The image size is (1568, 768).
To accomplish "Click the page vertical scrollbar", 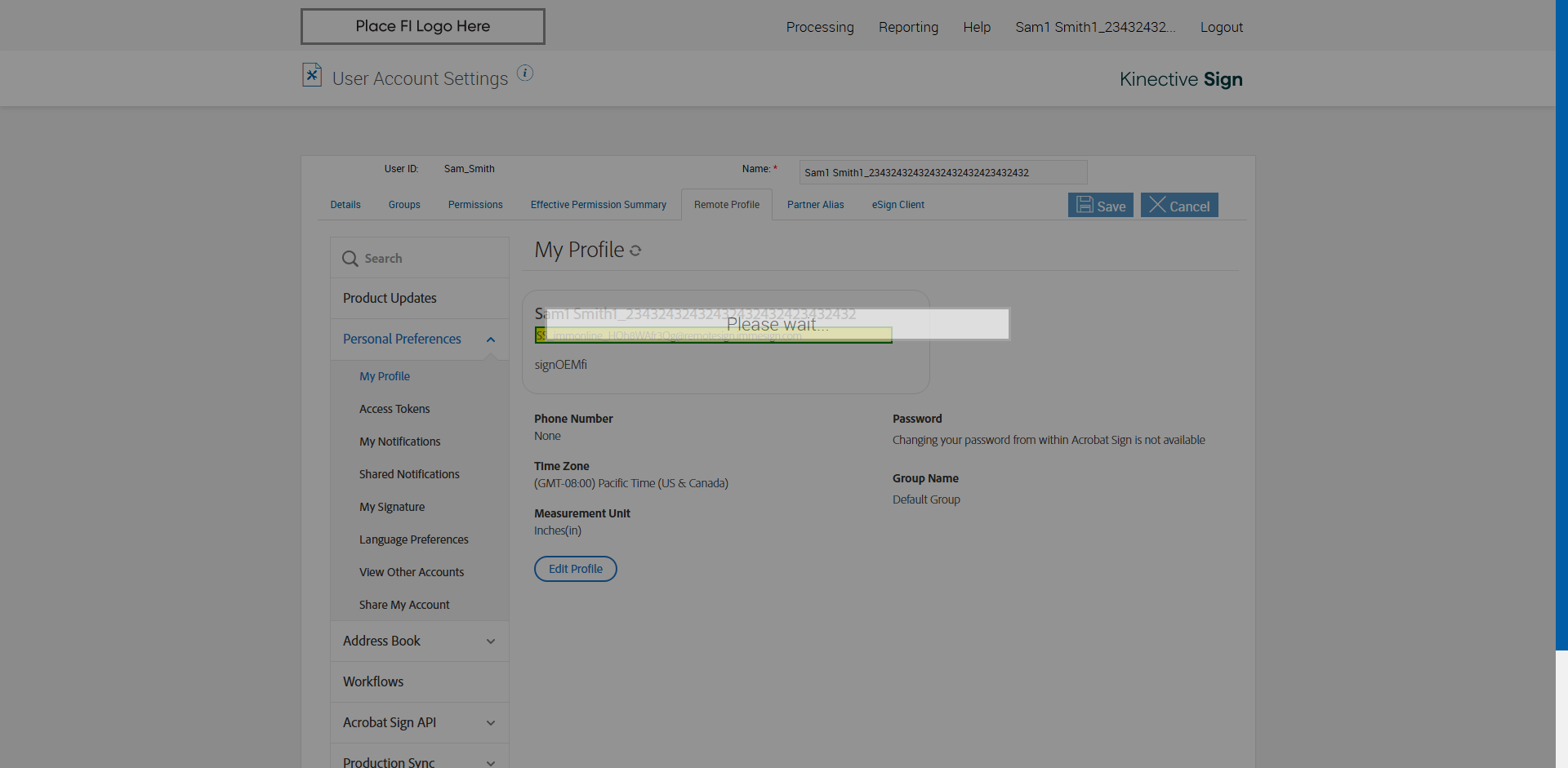I will [1561, 325].
